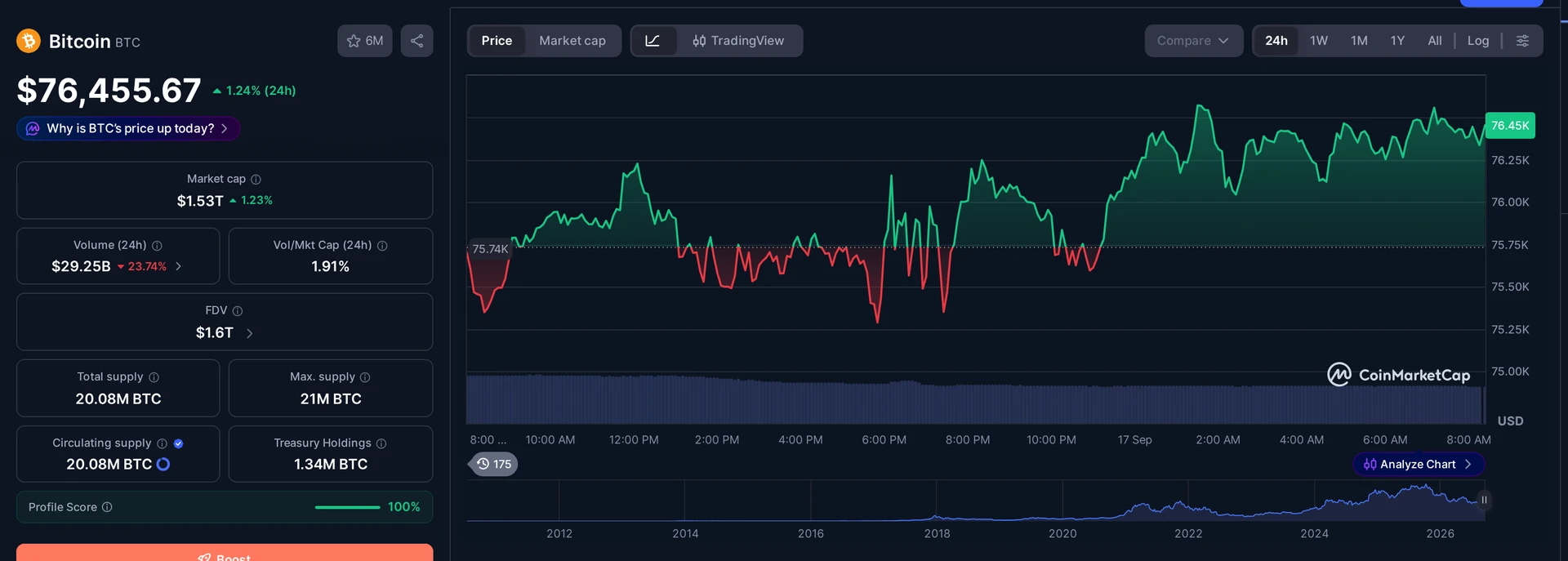This screenshot has width=1568, height=561.
Task: Click the 1.91% Vol/Mkt Cap value
Action: coord(331,267)
